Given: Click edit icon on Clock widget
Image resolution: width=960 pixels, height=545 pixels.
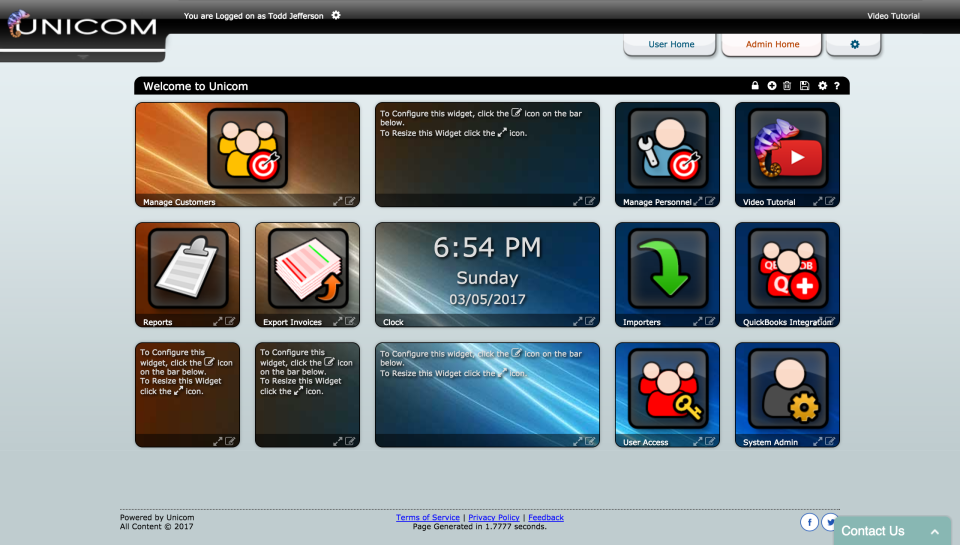Looking at the screenshot, I should click(590, 321).
